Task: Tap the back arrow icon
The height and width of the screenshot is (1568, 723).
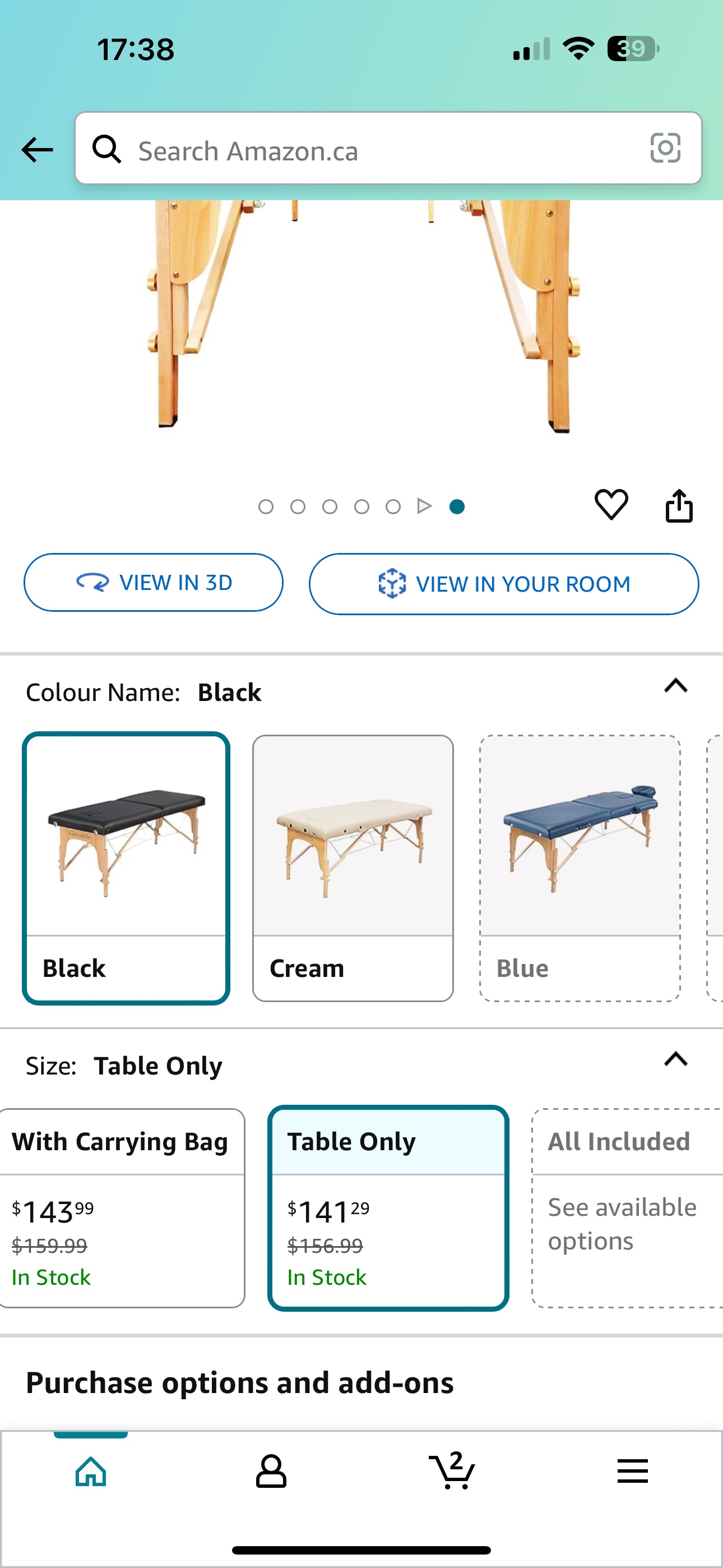Action: point(37,149)
